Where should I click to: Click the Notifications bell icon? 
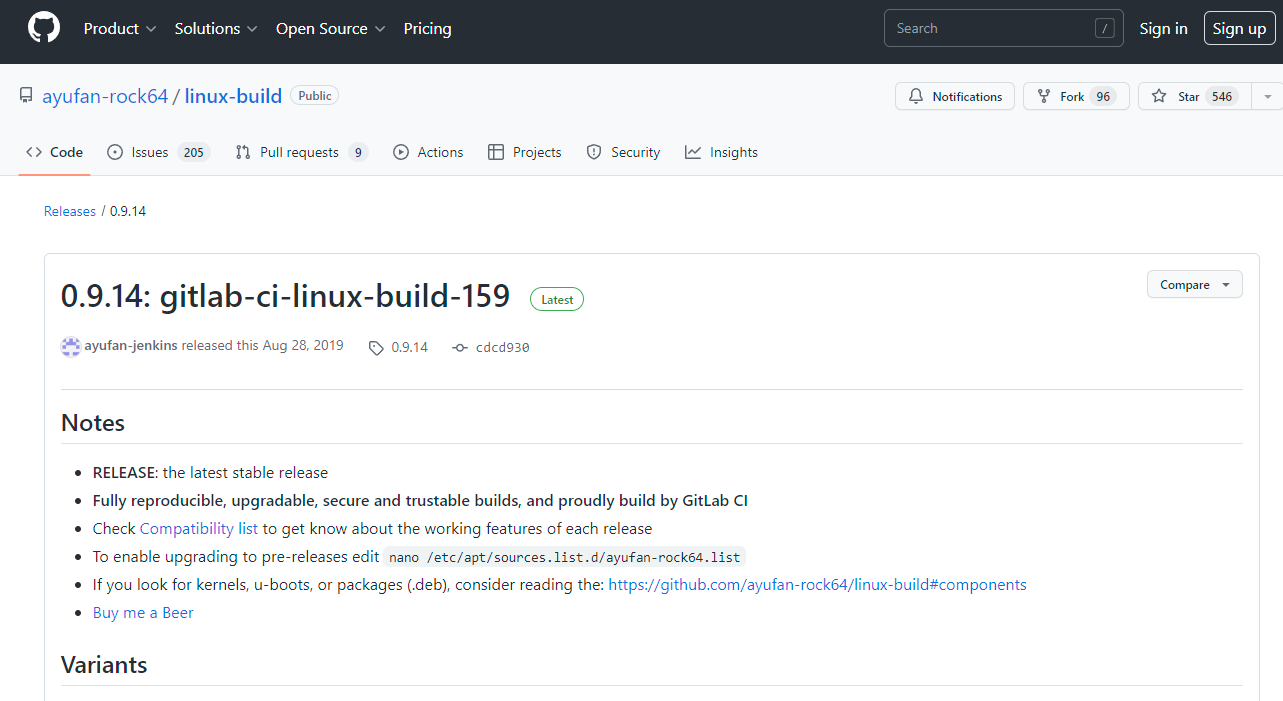tap(916, 97)
